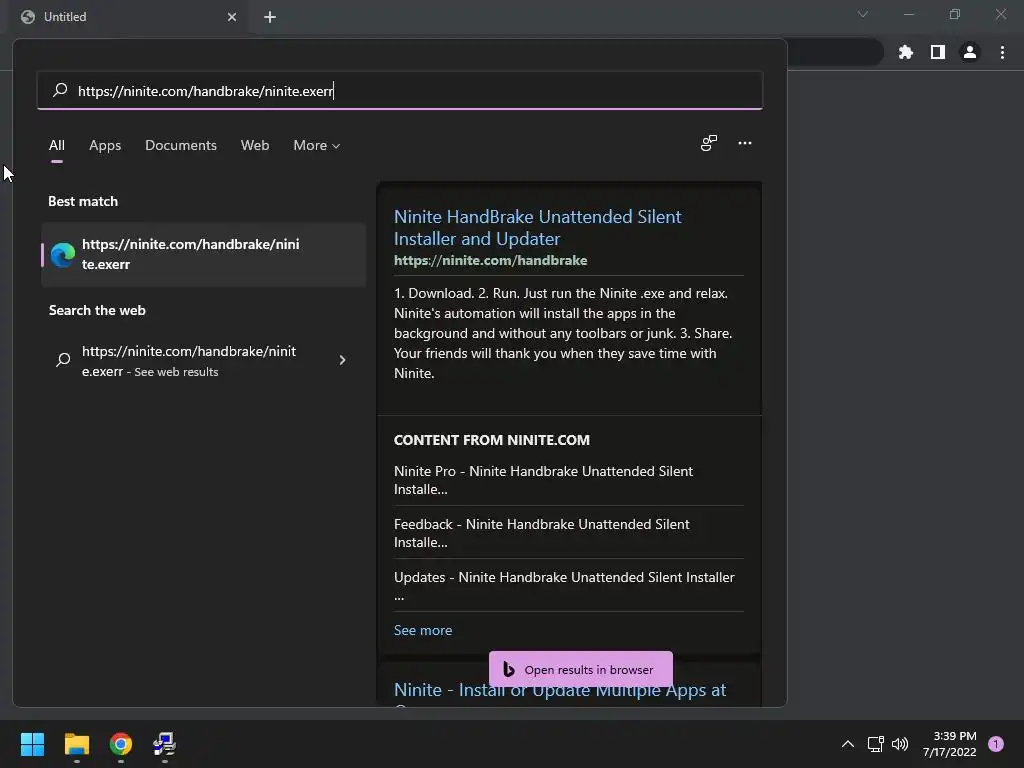Click the search text input field

pos(400,90)
